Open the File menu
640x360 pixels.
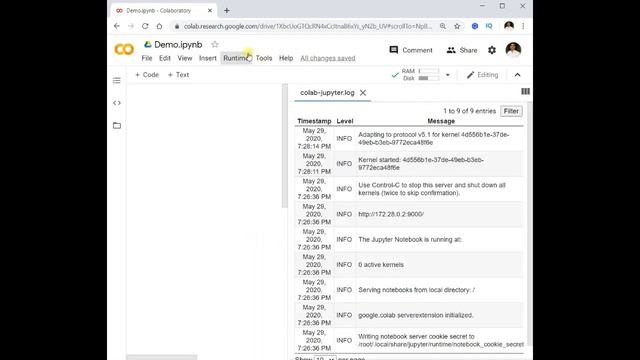coord(147,58)
